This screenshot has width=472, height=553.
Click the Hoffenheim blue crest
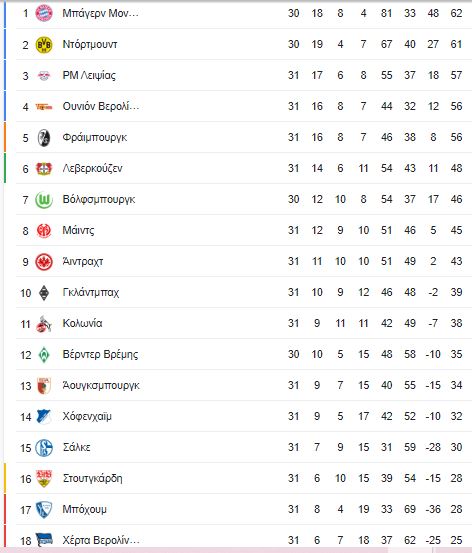pyautogui.click(x=44, y=417)
